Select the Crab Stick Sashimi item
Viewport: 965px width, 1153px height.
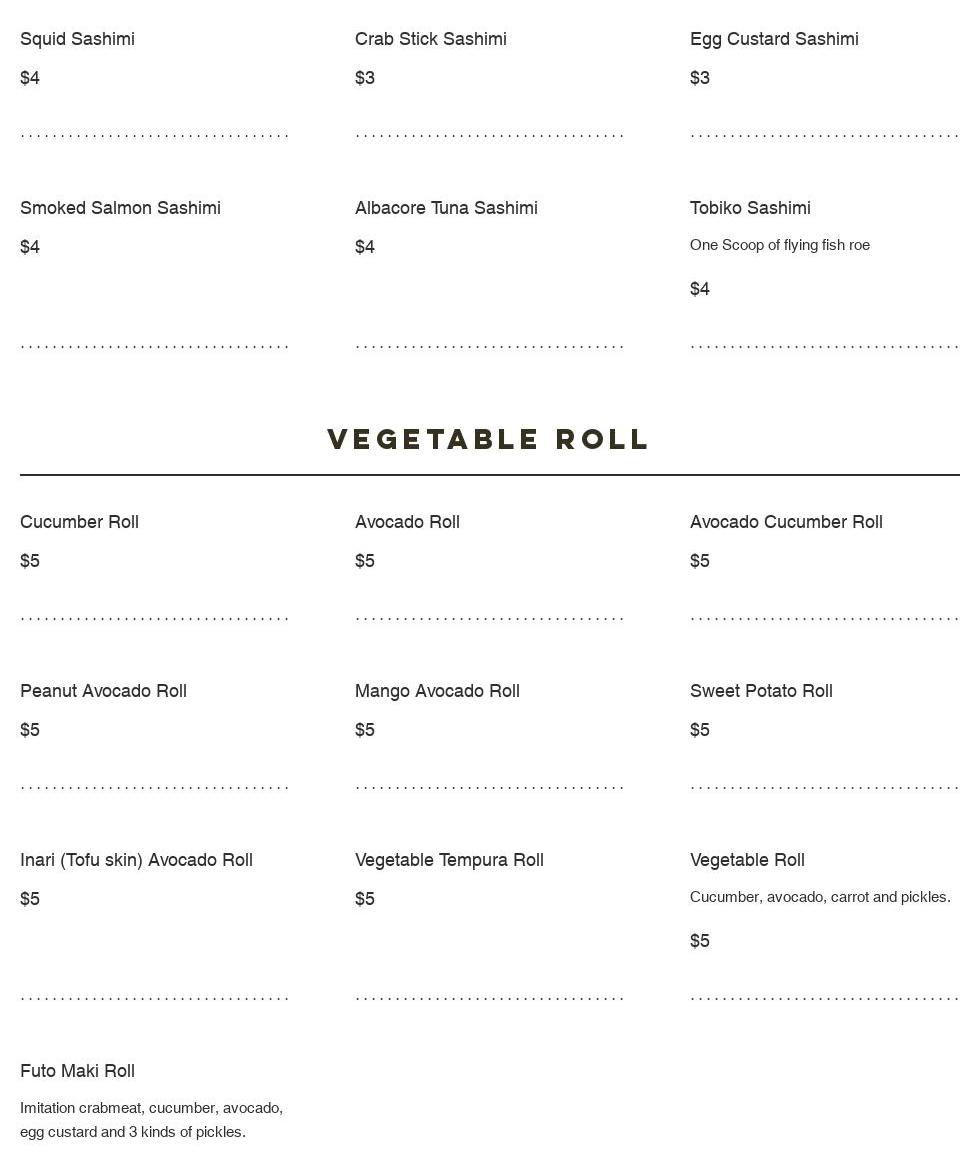pos(430,39)
